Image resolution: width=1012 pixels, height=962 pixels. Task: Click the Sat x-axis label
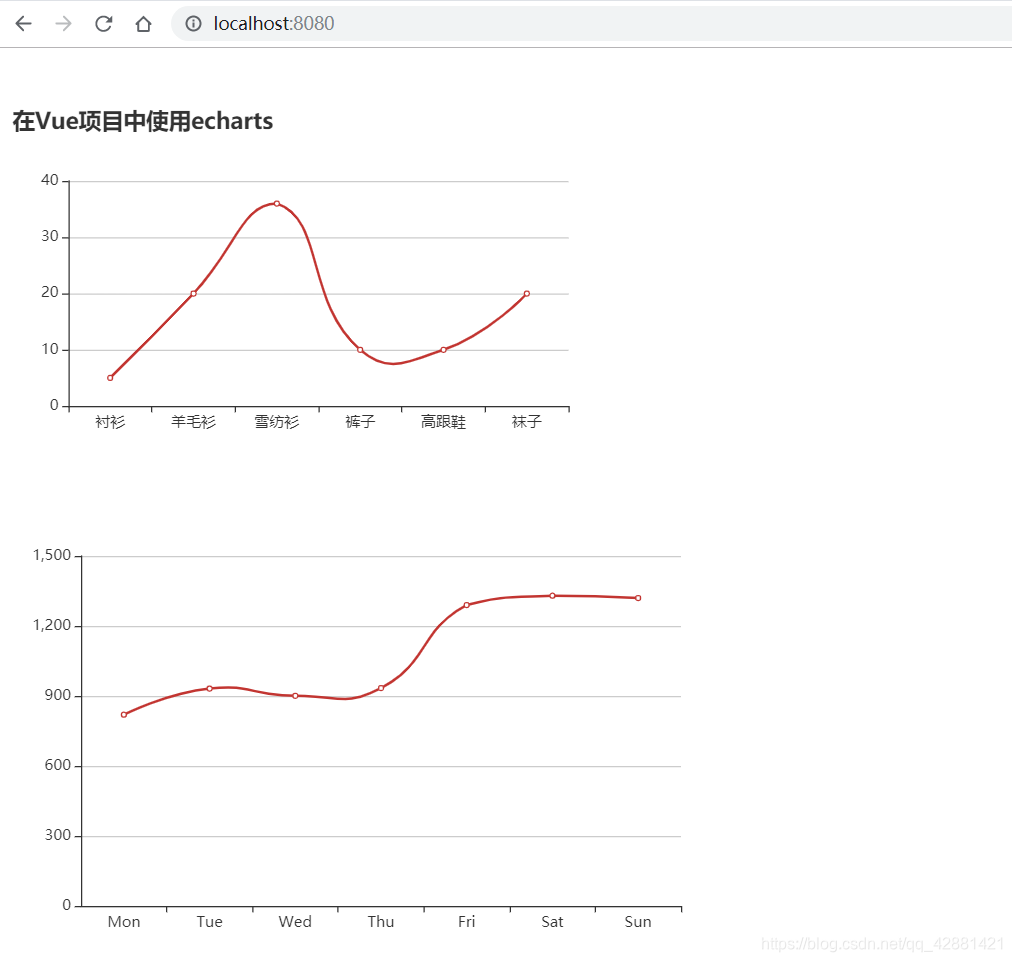pyautogui.click(x=552, y=921)
